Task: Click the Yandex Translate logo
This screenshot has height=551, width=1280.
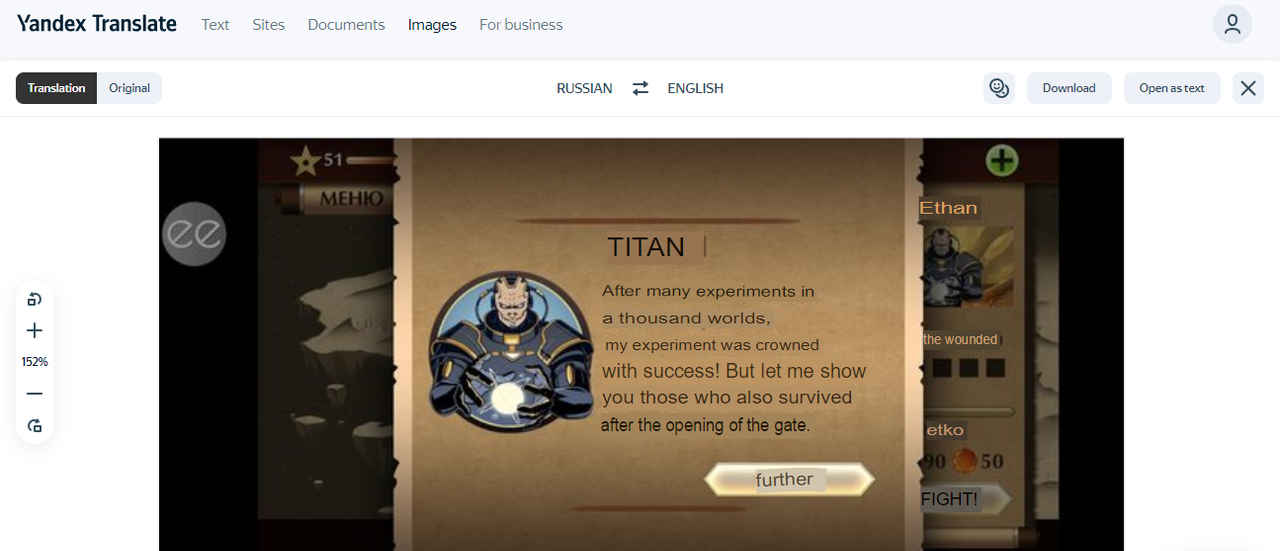Action: [97, 24]
